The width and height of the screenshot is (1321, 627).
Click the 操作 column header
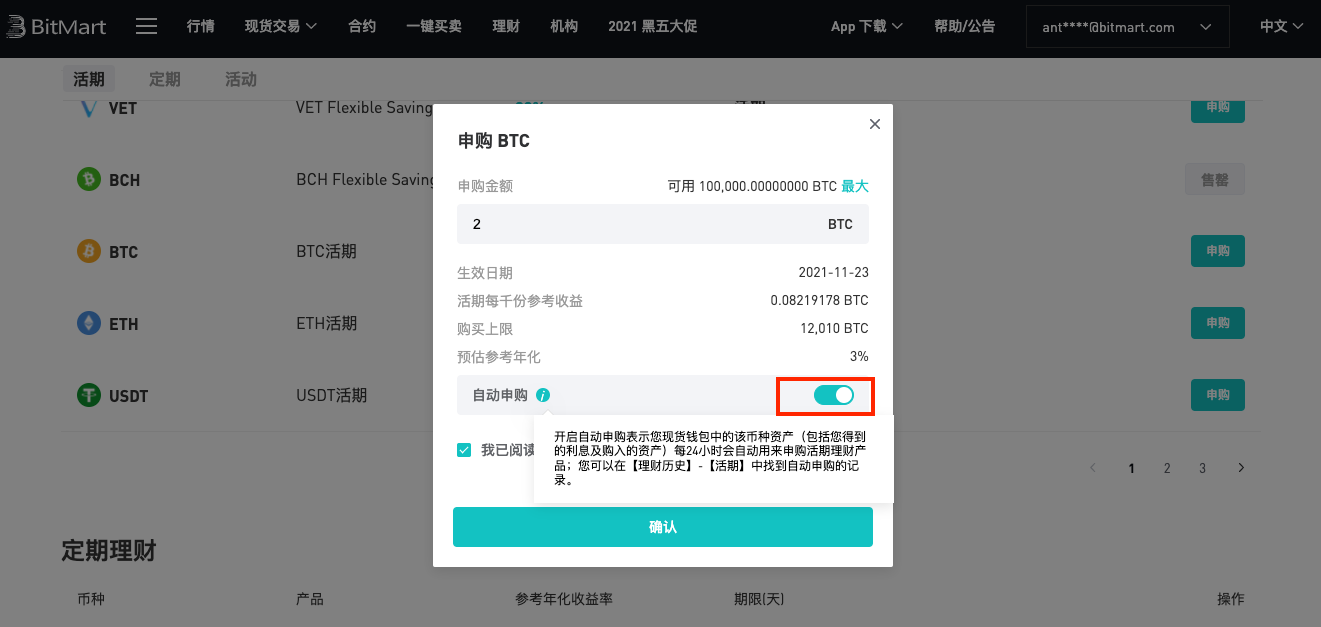pyautogui.click(x=1231, y=599)
